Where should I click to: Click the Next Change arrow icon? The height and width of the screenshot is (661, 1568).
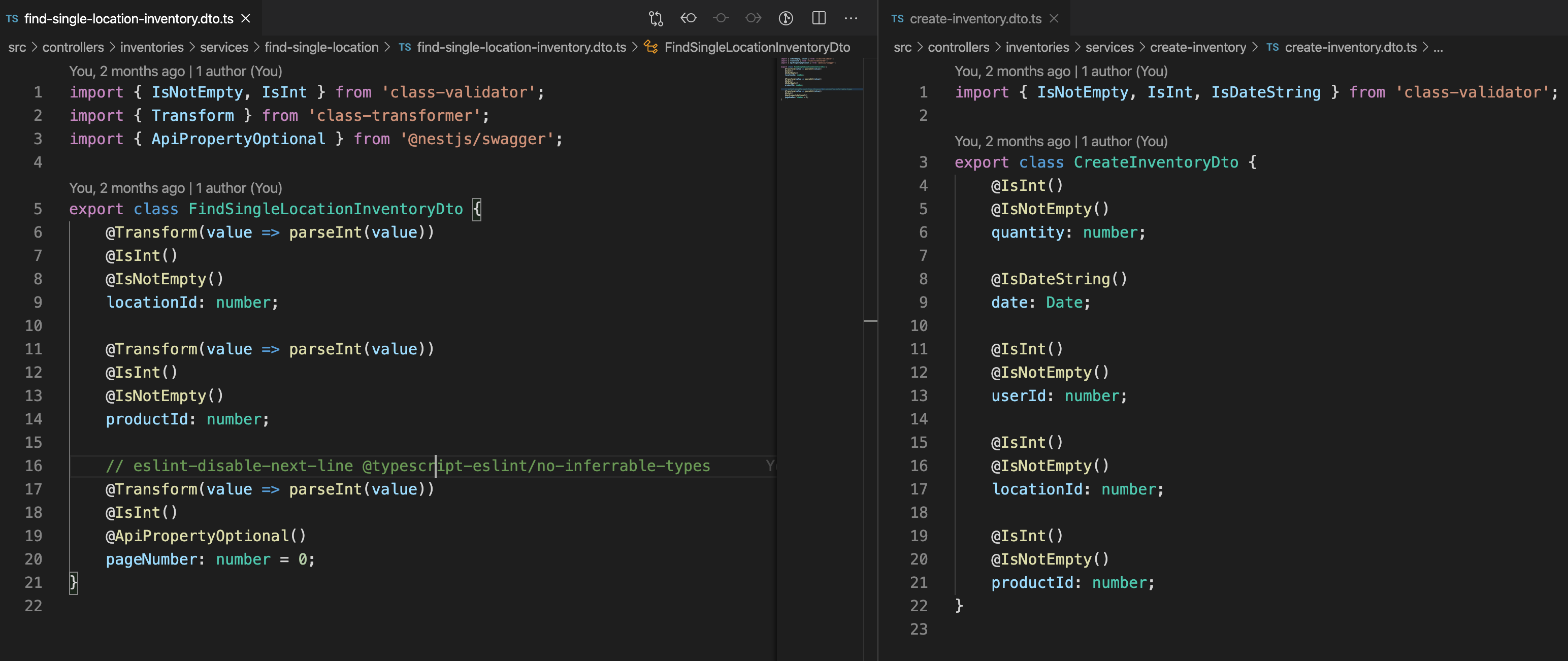click(754, 18)
